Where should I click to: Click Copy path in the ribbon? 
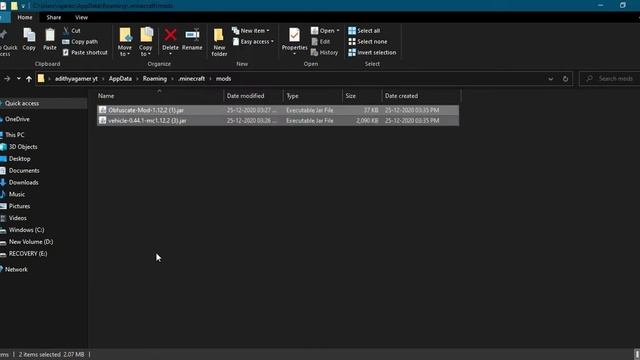(x=80, y=42)
